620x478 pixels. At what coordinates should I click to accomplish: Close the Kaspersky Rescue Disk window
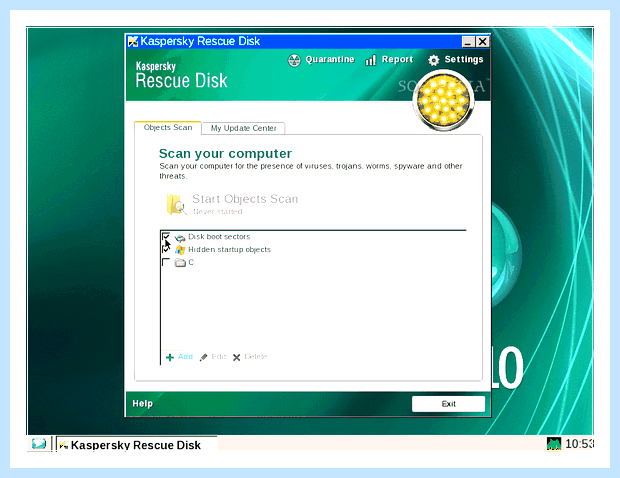482,42
